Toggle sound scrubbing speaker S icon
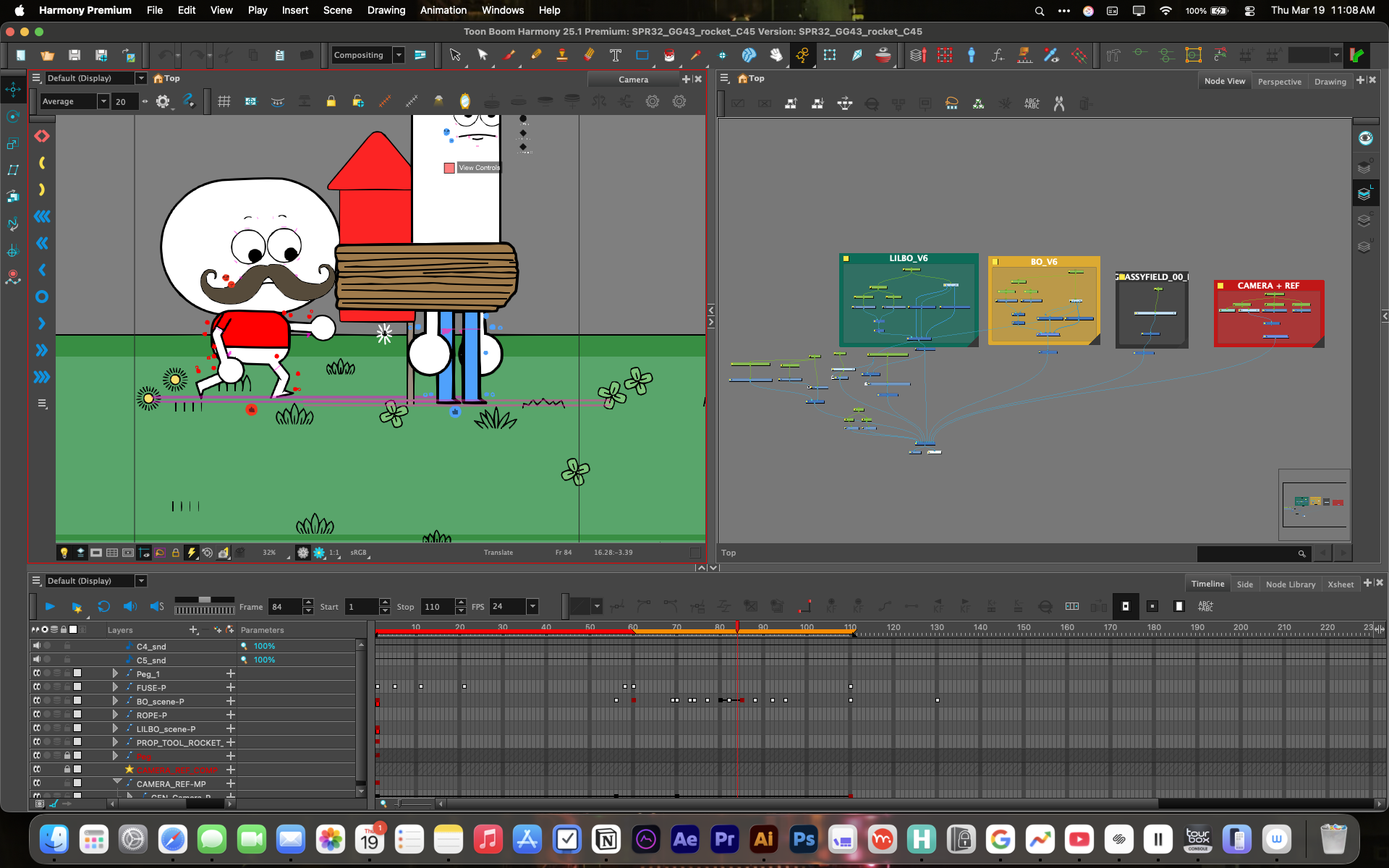This screenshot has width=1389, height=868. [157, 607]
